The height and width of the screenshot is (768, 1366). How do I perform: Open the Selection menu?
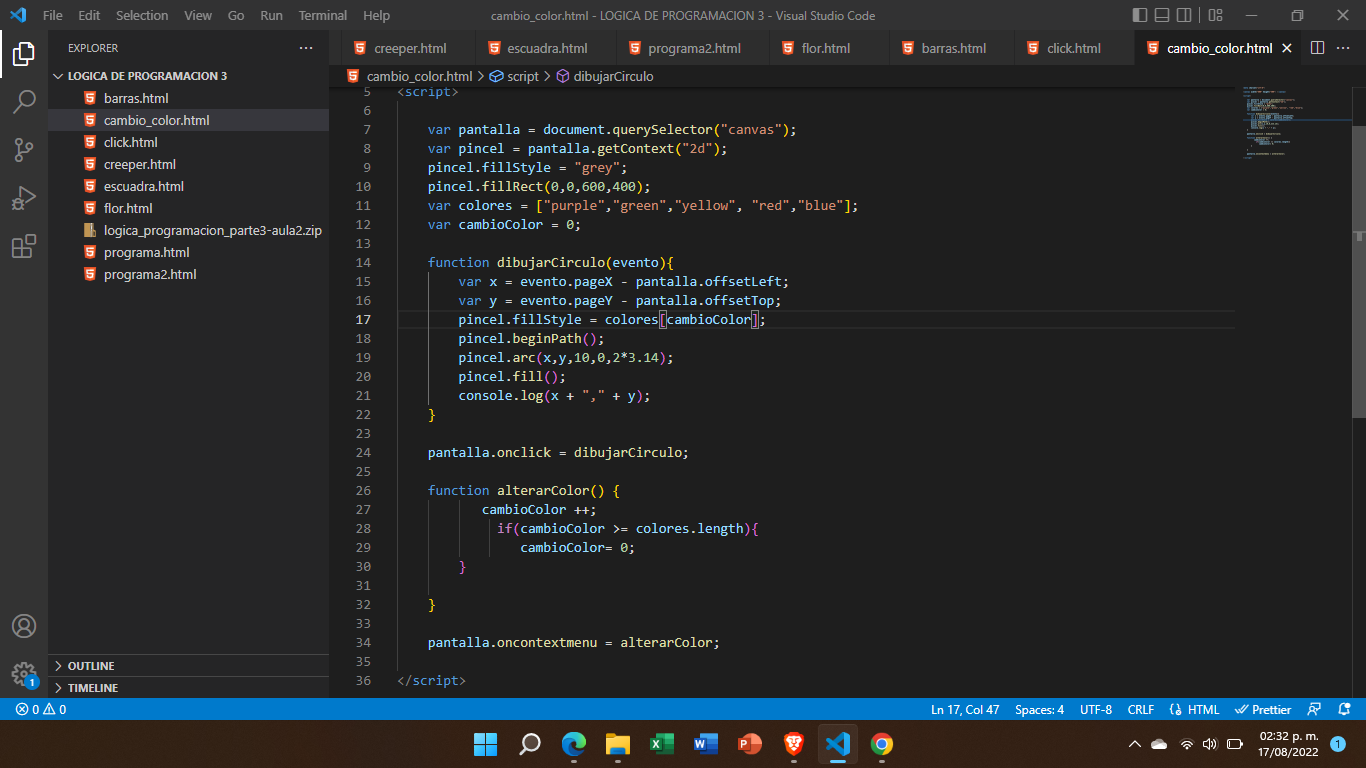(142, 15)
